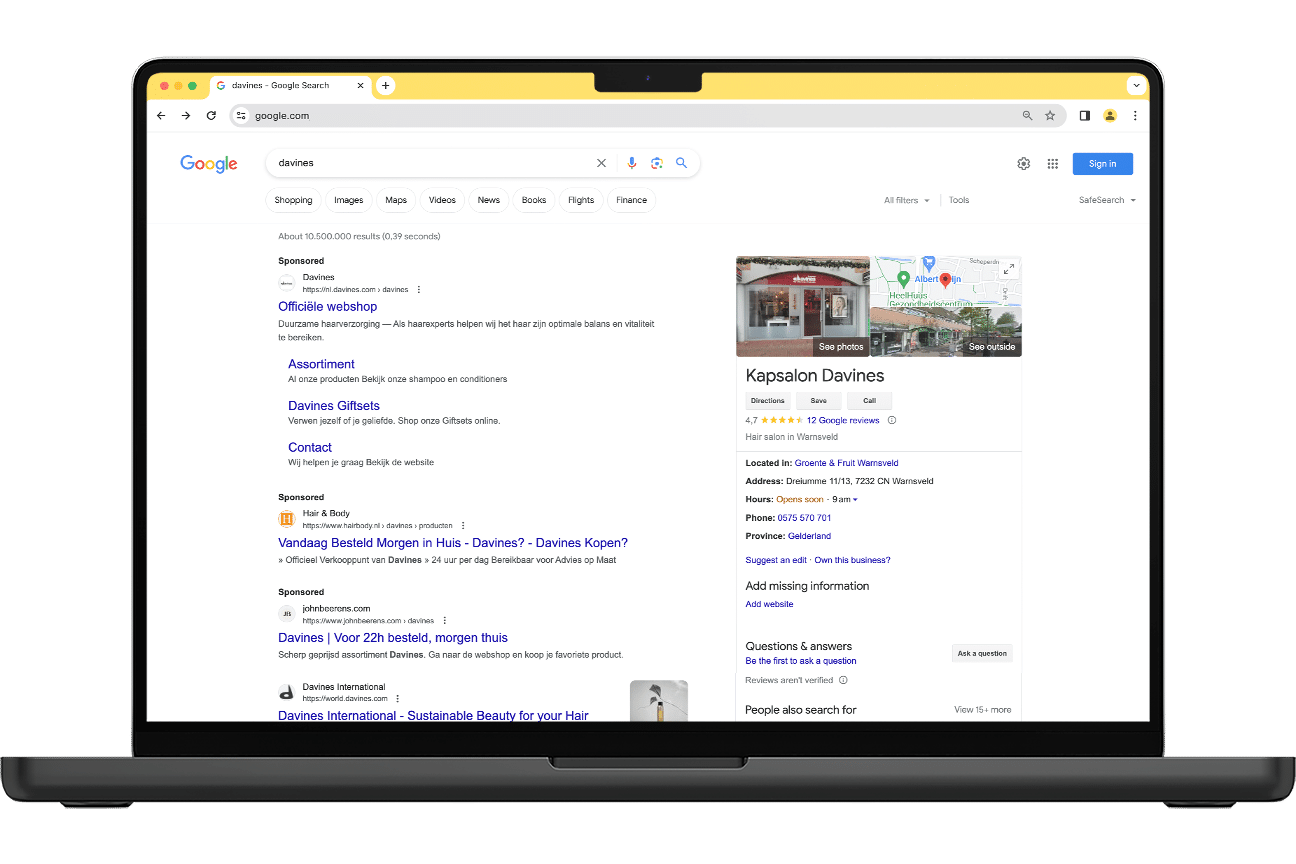Expand the opening hours dropdown arrow
Image resolution: width=1296 pixels, height=864 pixels.
pyautogui.click(x=855, y=500)
